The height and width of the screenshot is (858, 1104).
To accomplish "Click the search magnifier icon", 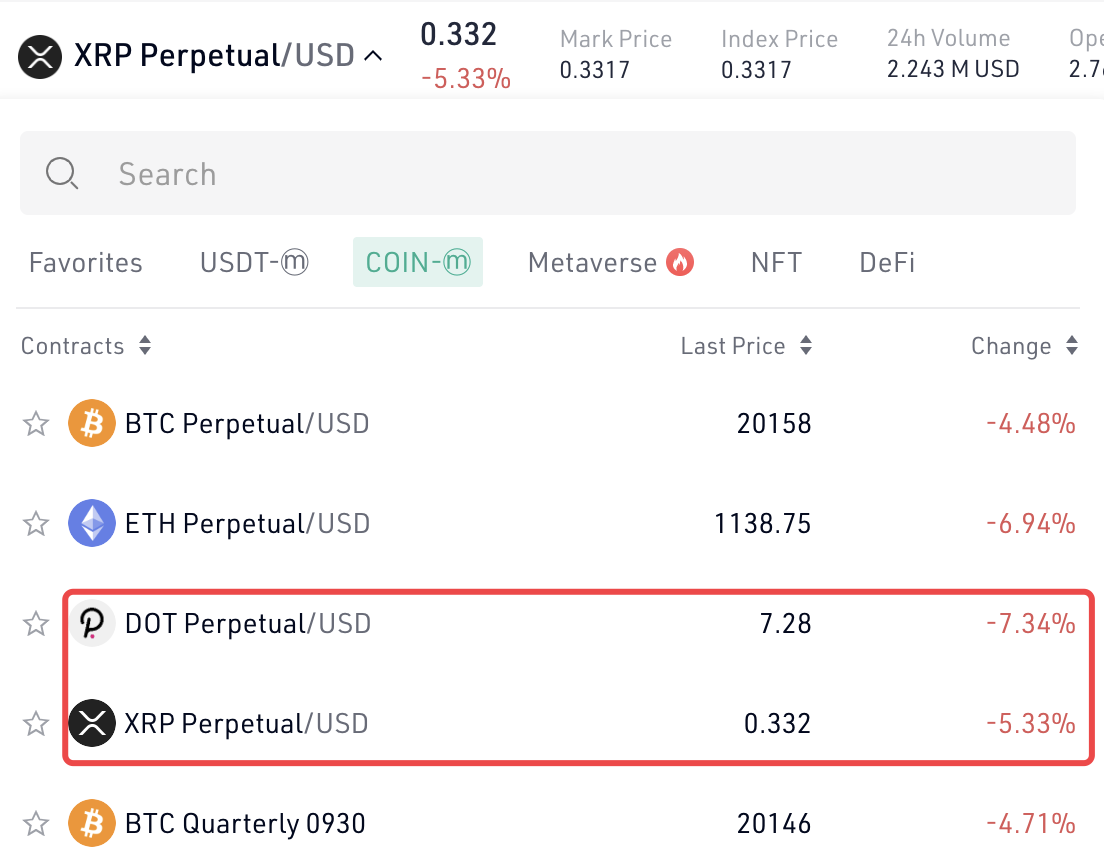I will [x=62, y=173].
